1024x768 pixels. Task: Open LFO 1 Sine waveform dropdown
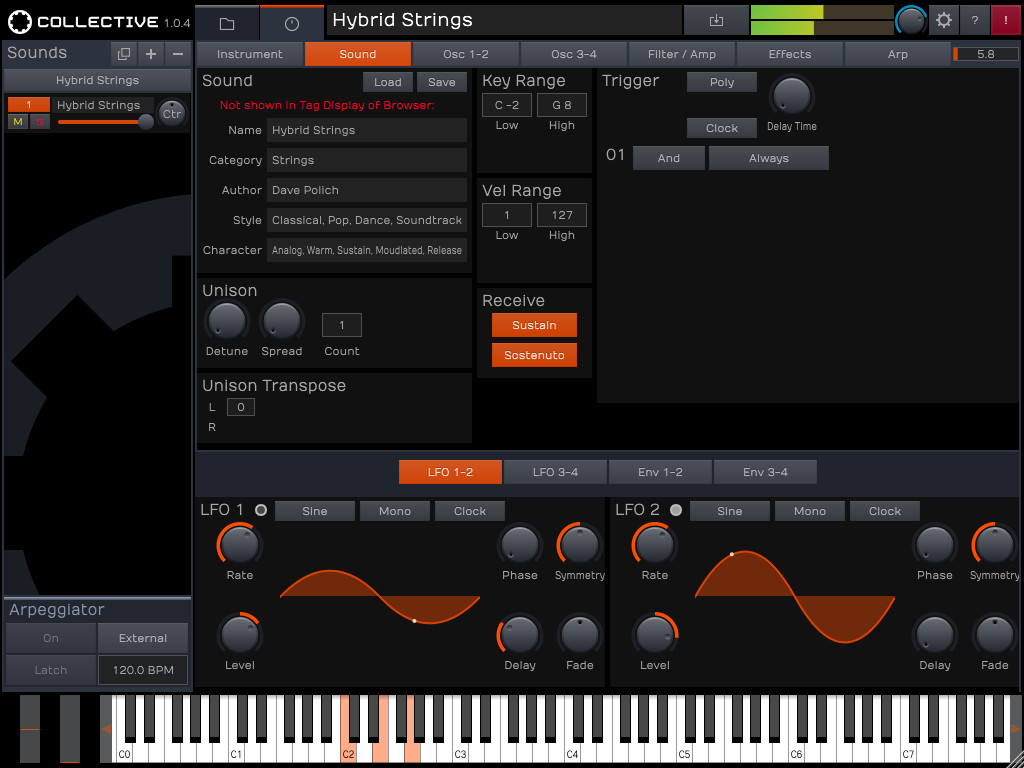pyautogui.click(x=315, y=511)
